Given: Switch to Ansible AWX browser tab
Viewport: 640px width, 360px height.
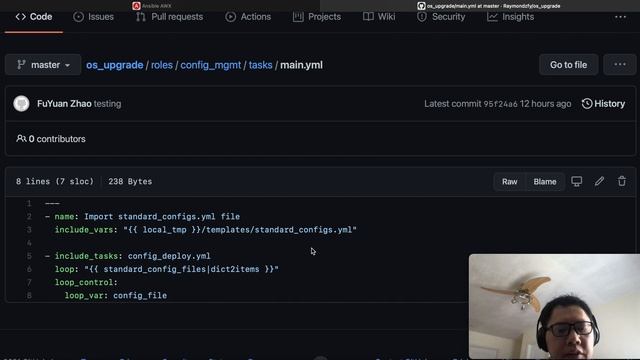Looking at the screenshot, I should (x=152, y=6).
